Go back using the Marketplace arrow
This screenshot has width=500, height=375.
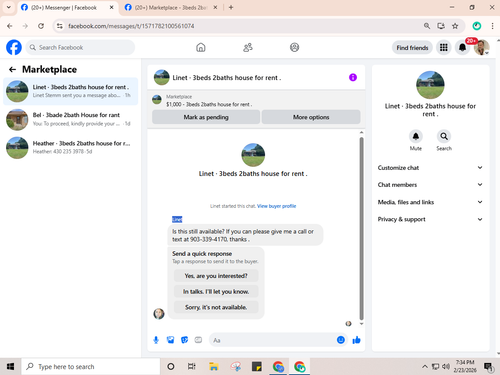[12, 69]
